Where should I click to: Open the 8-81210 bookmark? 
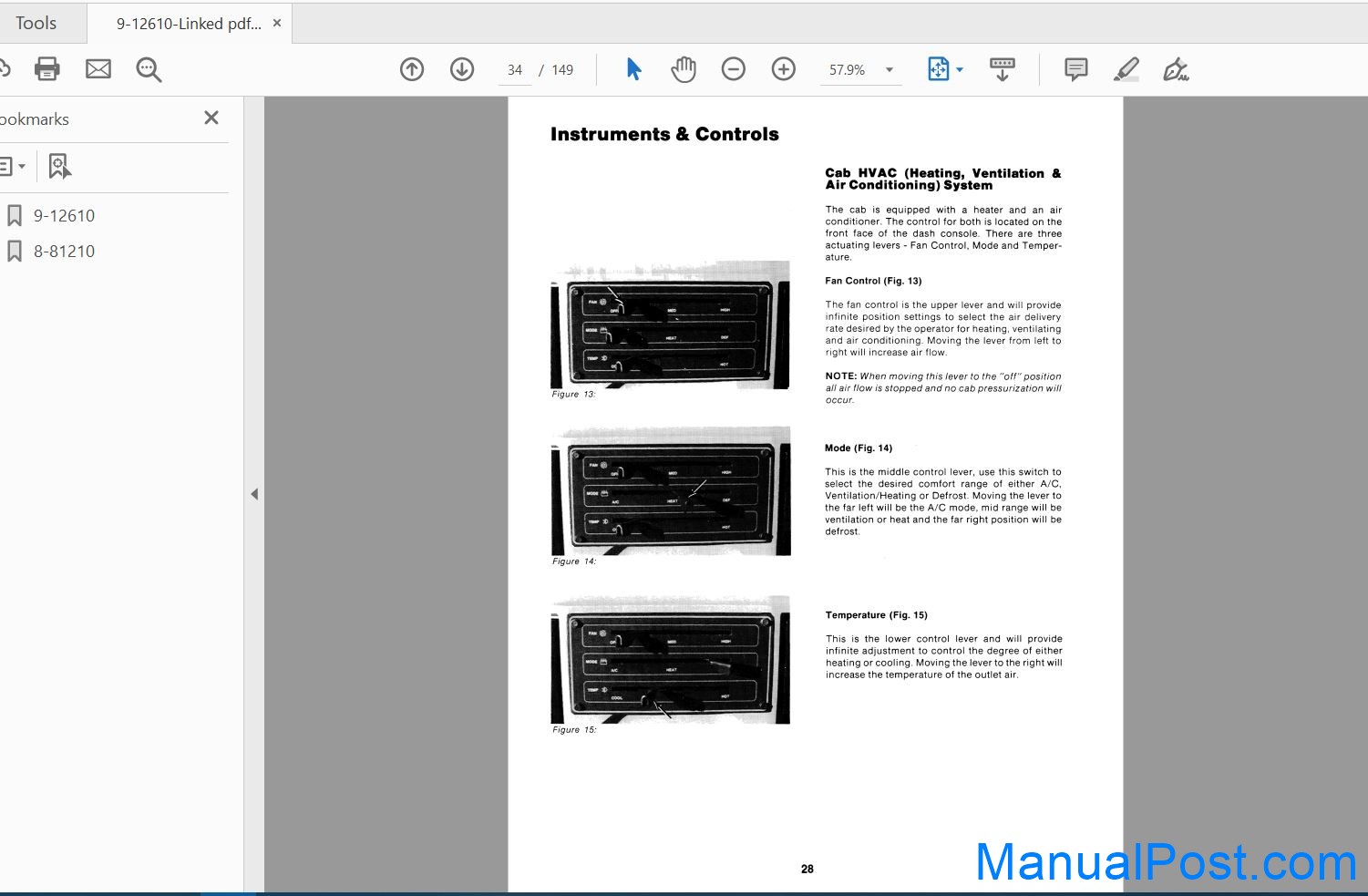click(64, 252)
